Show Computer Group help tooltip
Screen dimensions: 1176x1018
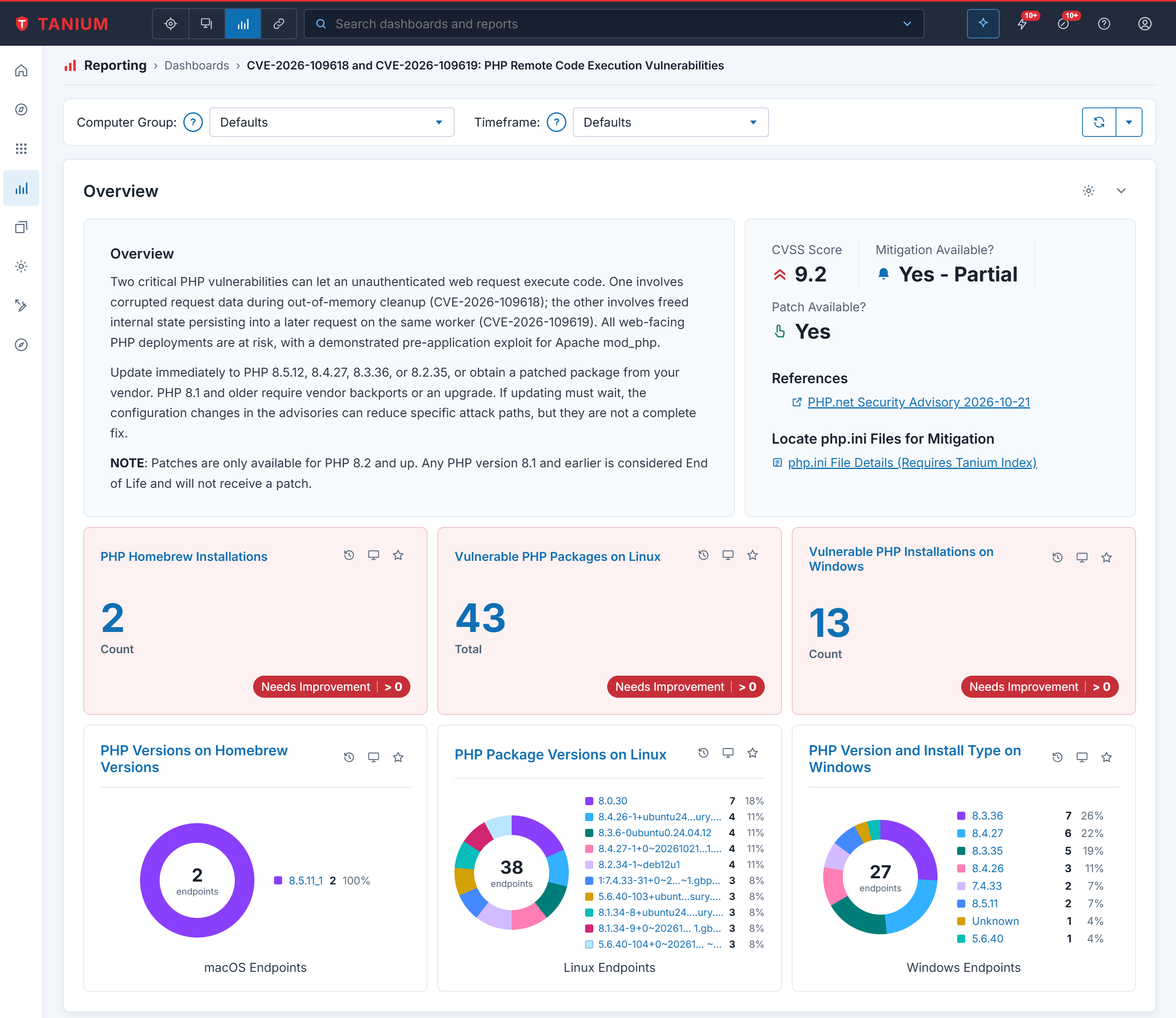click(x=193, y=122)
